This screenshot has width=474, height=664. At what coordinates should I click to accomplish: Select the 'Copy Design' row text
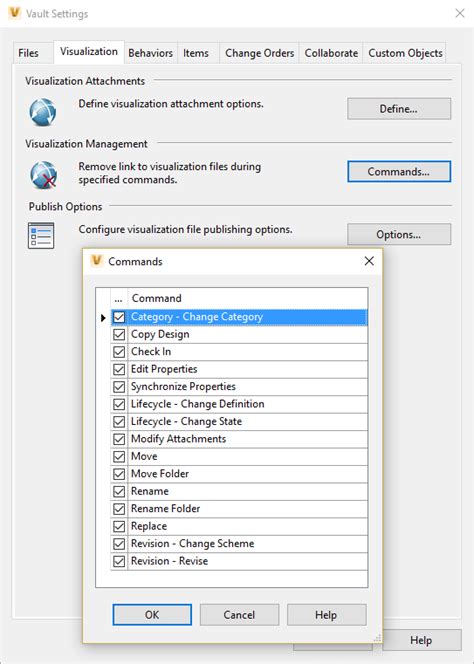point(160,335)
